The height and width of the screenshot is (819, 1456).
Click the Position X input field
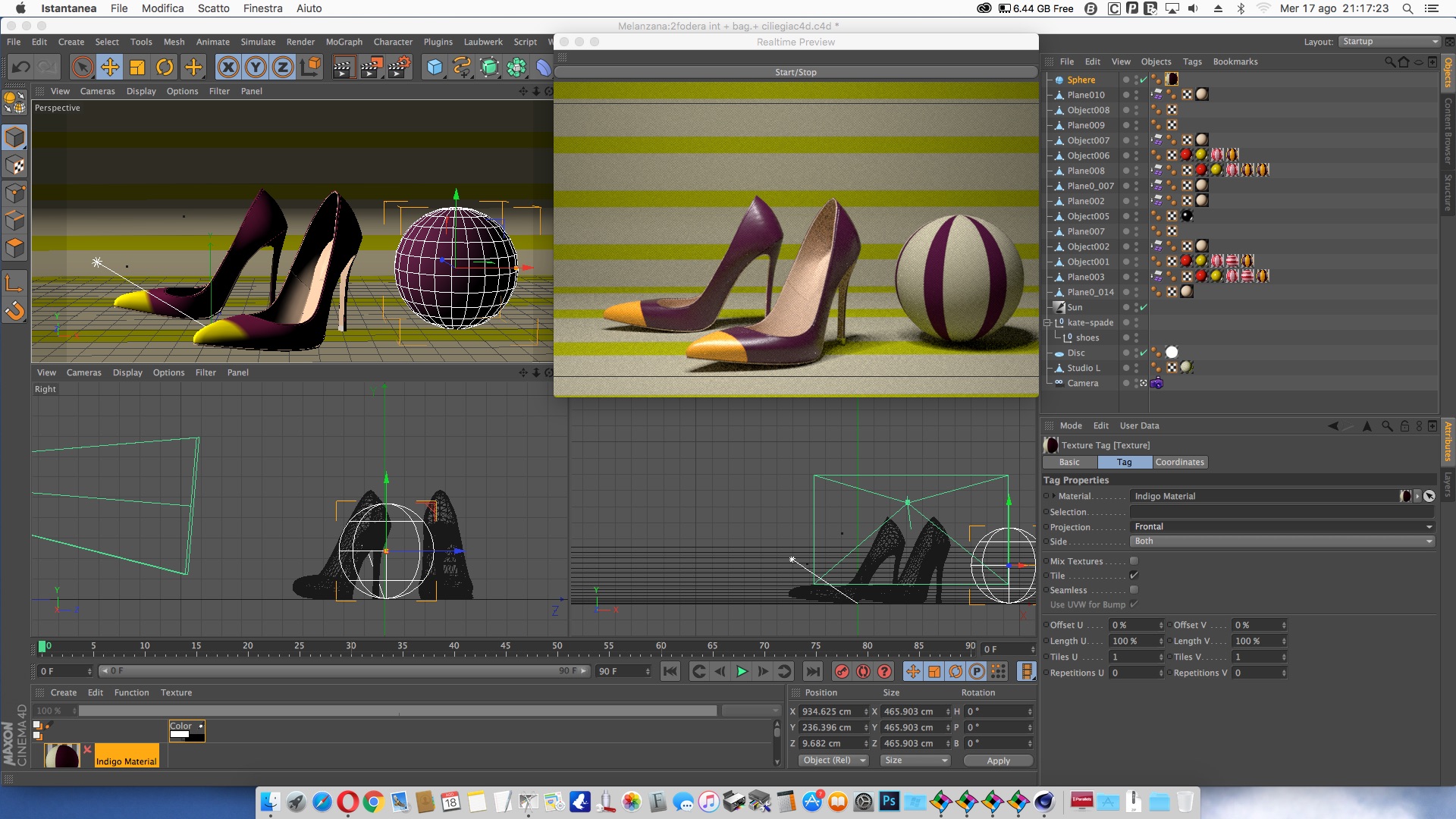pyautogui.click(x=833, y=711)
